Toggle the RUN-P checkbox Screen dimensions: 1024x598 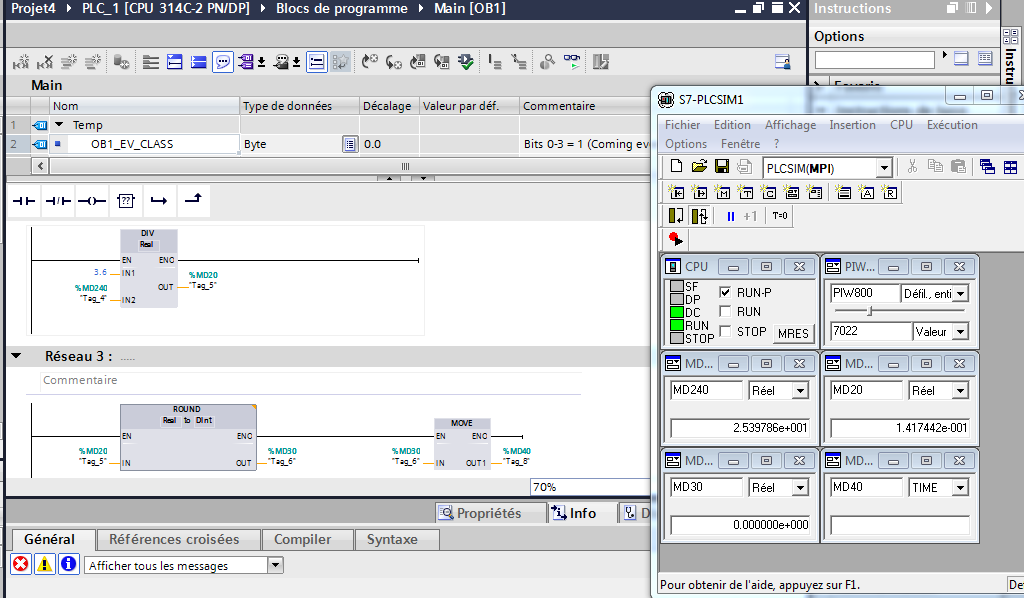click(x=726, y=293)
